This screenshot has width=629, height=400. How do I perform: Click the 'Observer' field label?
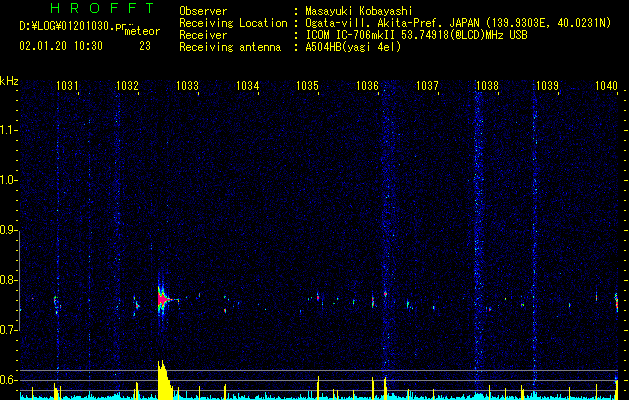pyautogui.click(x=203, y=11)
